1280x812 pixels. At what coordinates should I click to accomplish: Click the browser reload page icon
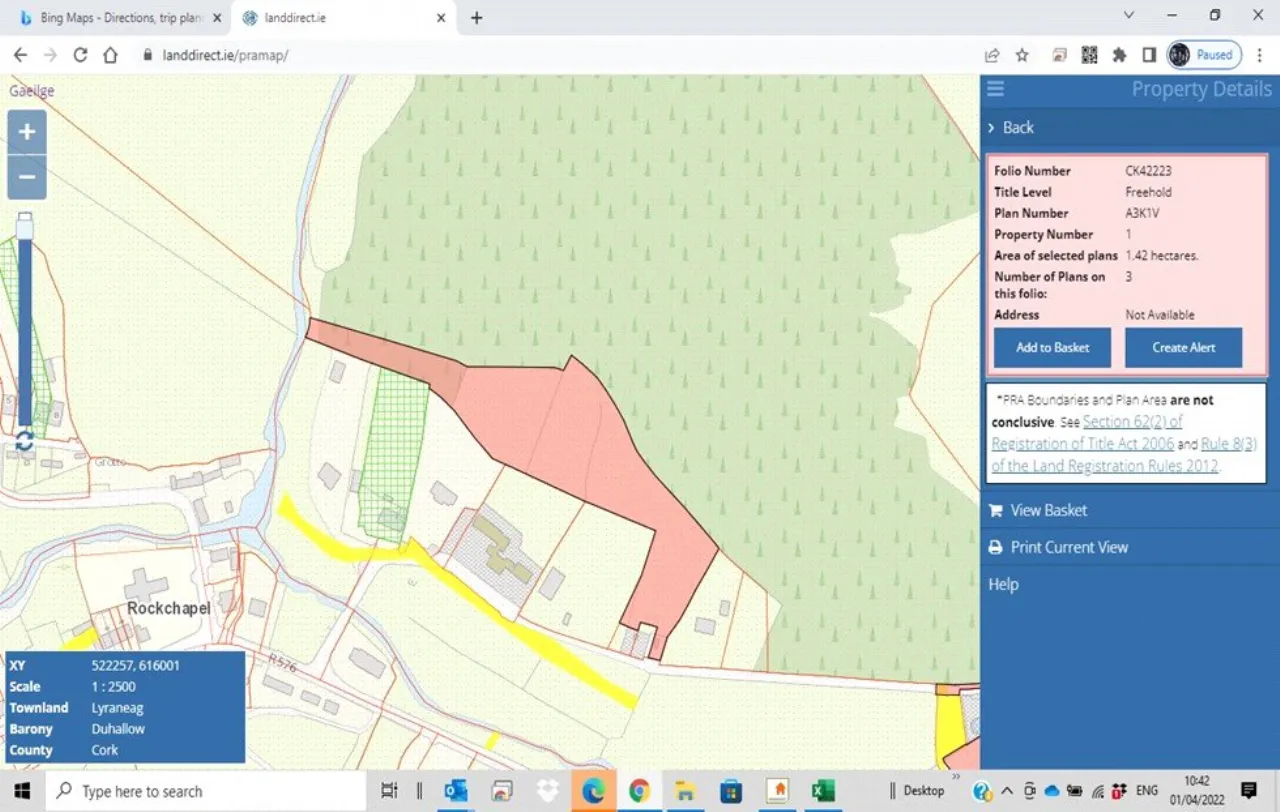pos(80,55)
